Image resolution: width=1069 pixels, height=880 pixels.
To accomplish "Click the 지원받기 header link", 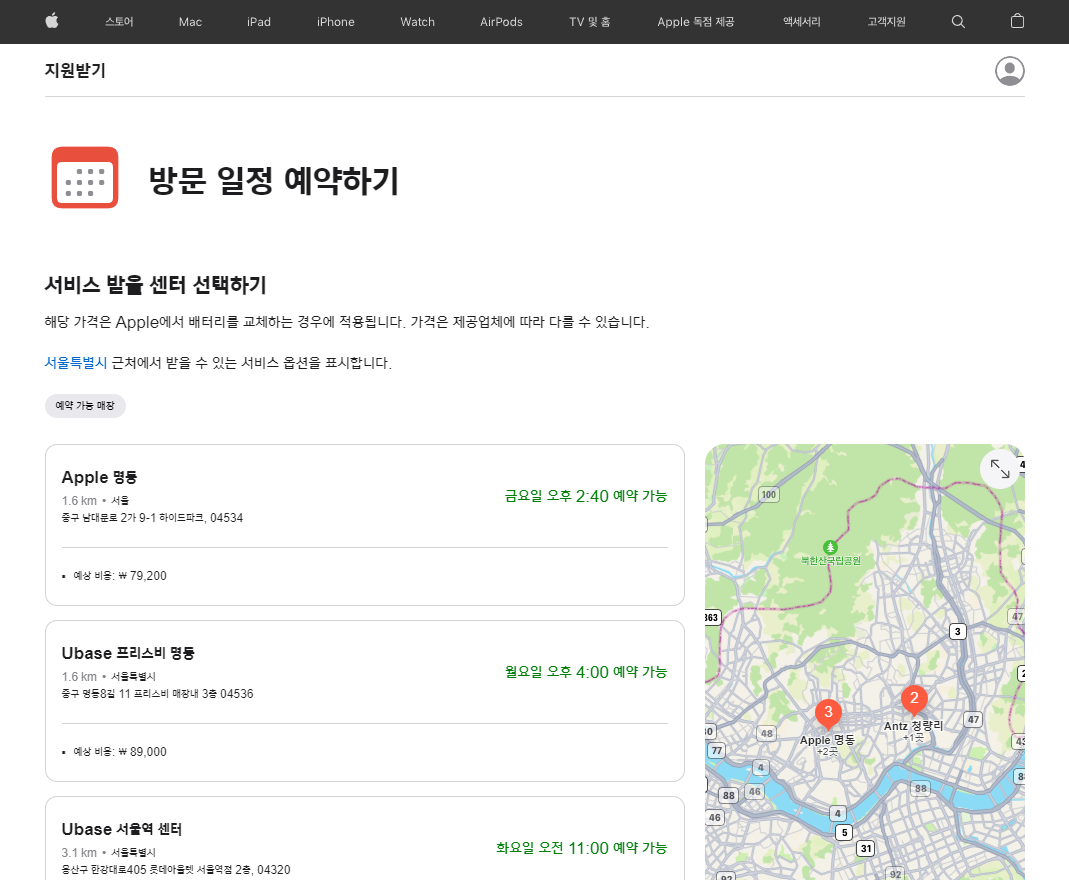I will click(75, 70).
